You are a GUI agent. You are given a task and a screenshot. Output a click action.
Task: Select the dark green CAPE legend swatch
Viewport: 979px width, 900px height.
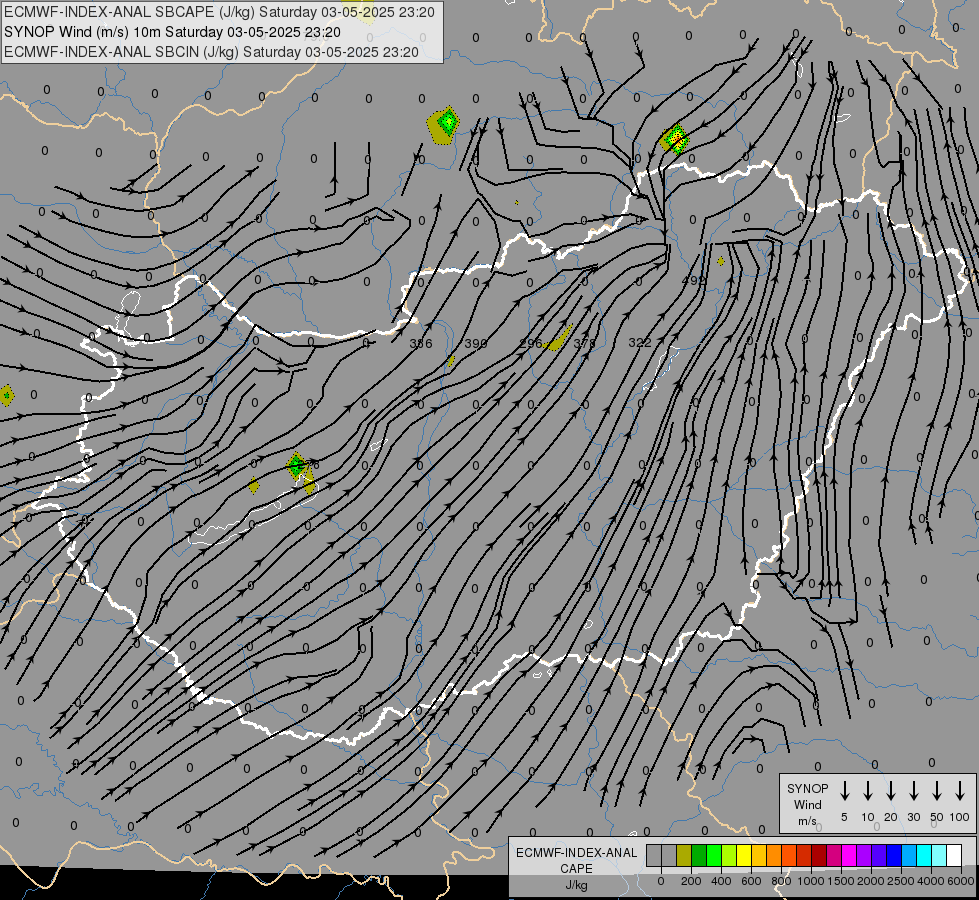699,856
